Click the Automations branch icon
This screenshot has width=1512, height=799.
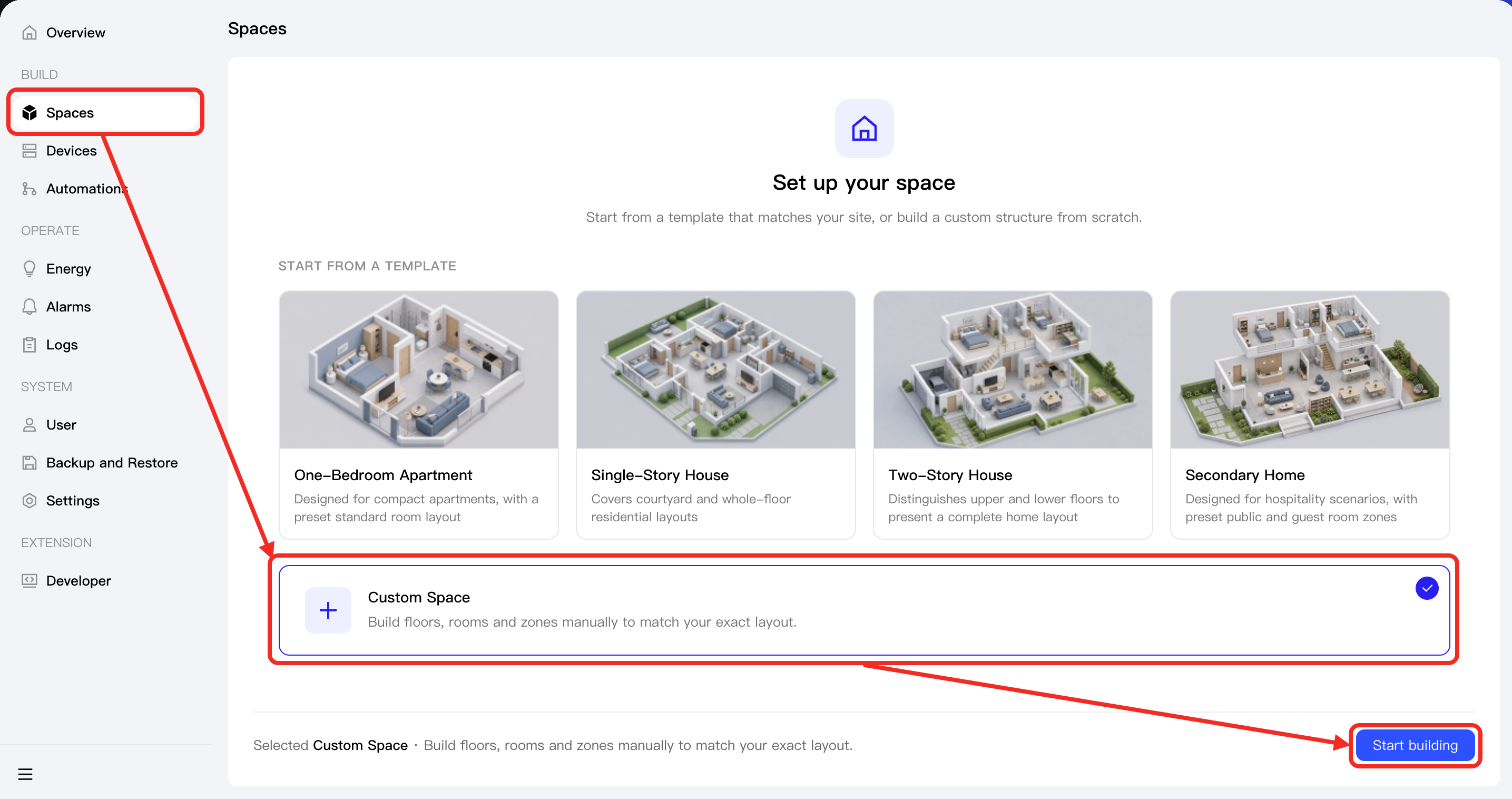30,189
